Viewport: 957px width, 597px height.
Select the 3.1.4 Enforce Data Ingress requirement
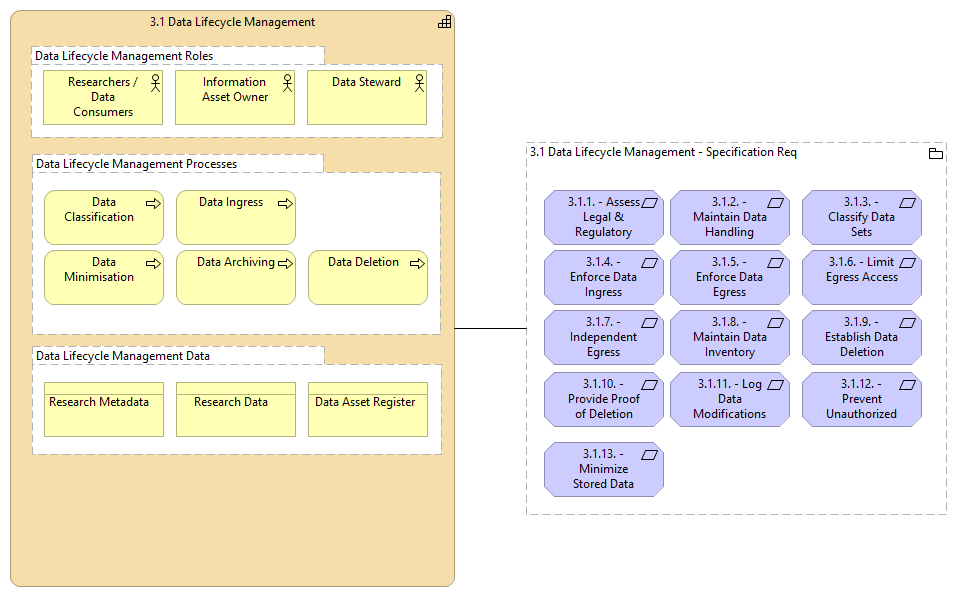click(604, 277)
